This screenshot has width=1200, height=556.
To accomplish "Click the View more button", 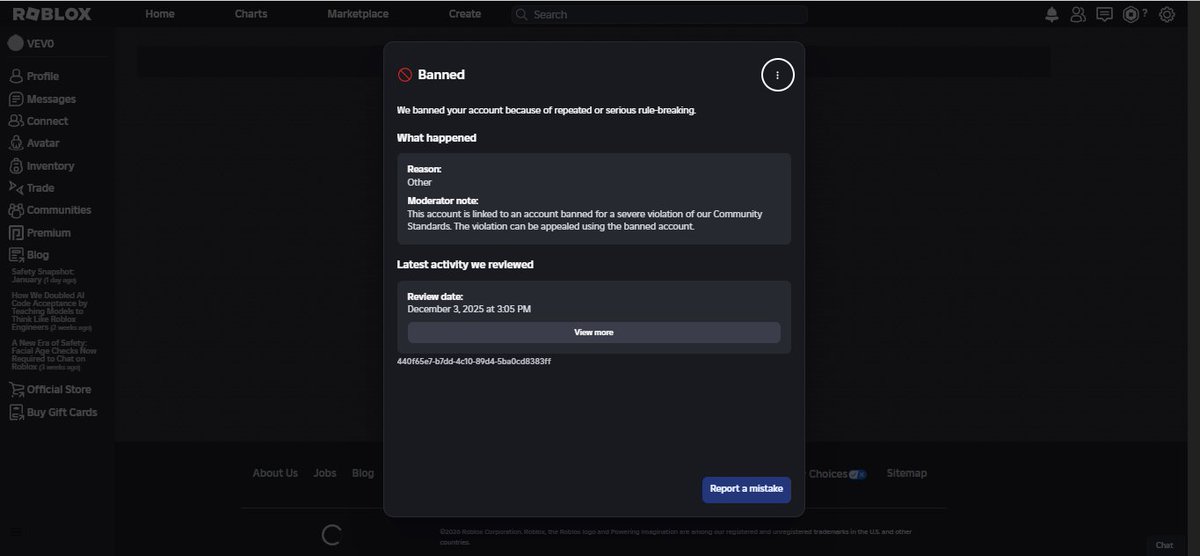I will tap(594, 332).
